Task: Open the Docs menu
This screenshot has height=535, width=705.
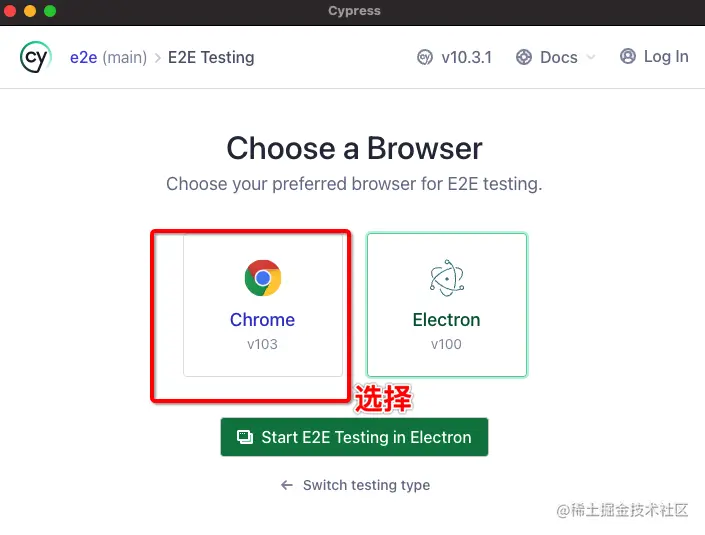Action: [x=558, y=57]
